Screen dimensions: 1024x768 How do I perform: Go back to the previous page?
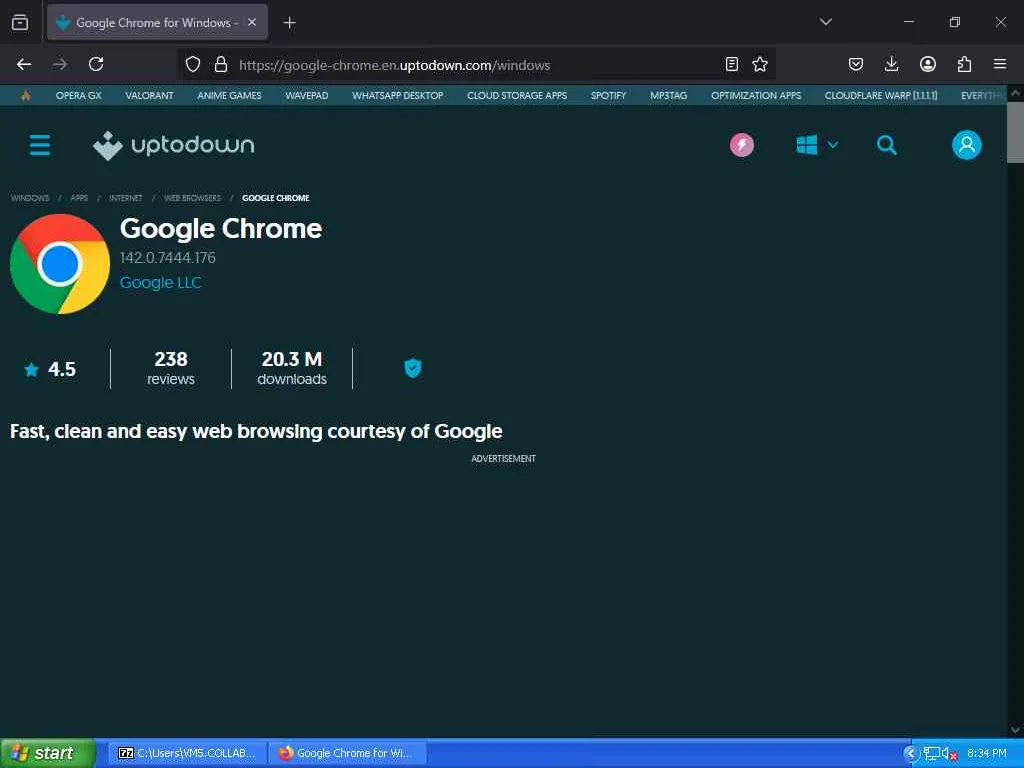pos(24,64)
